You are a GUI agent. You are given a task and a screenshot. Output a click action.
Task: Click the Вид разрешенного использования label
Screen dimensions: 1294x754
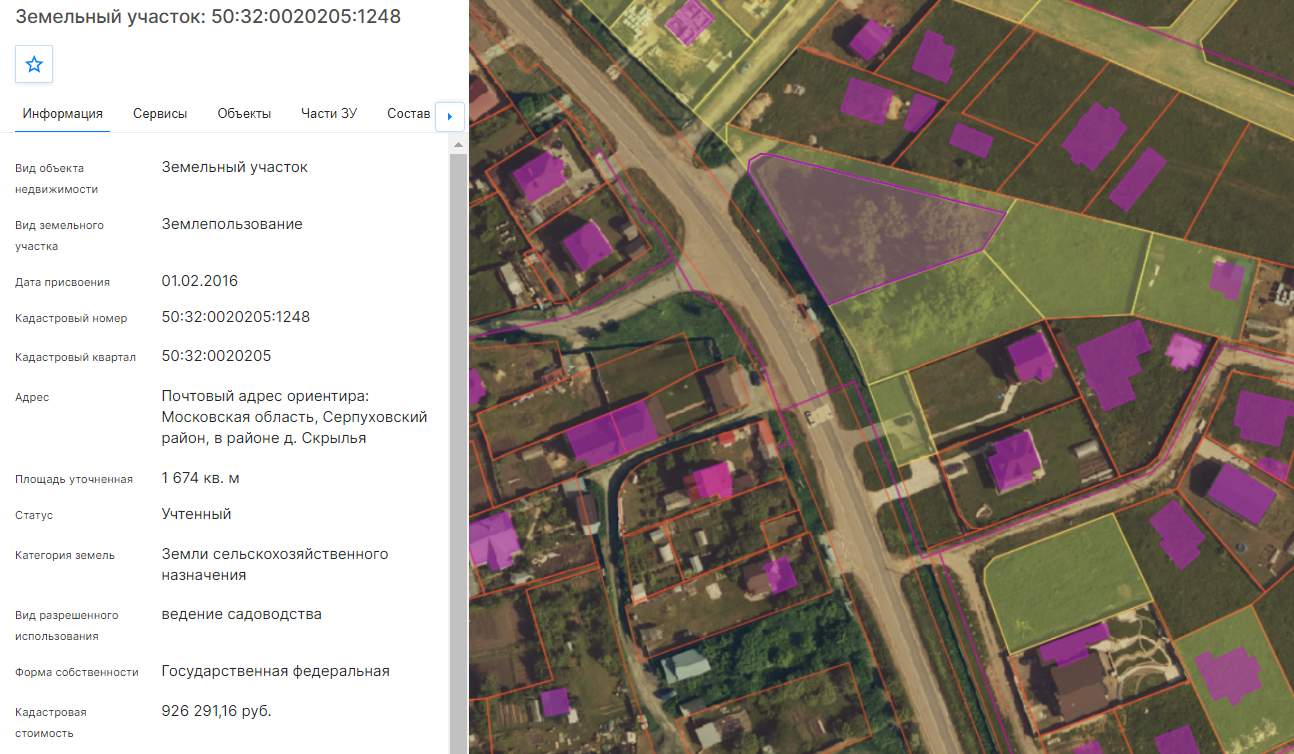point(67,625)
